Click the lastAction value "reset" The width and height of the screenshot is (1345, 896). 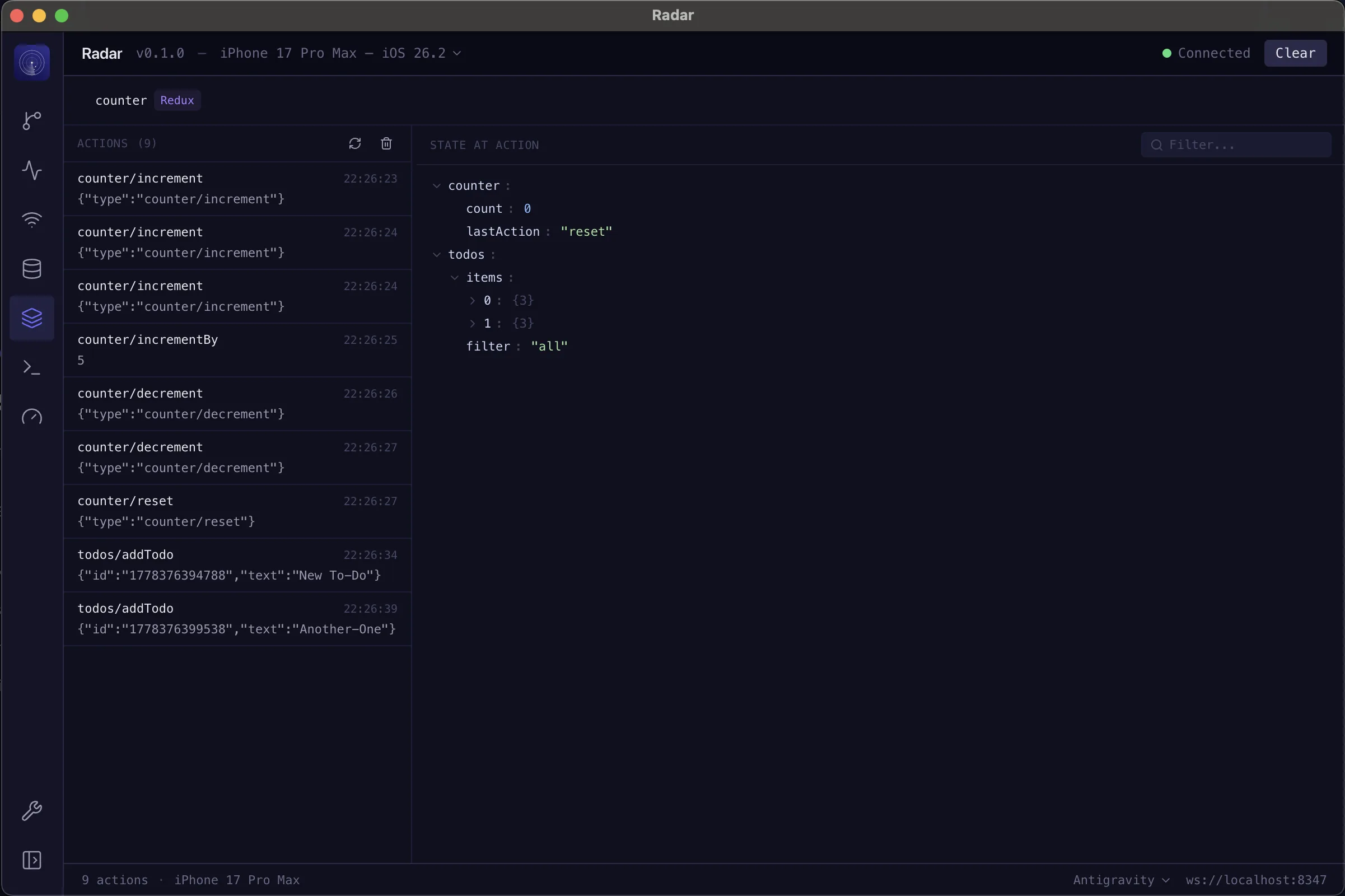(x=586, y=231)
